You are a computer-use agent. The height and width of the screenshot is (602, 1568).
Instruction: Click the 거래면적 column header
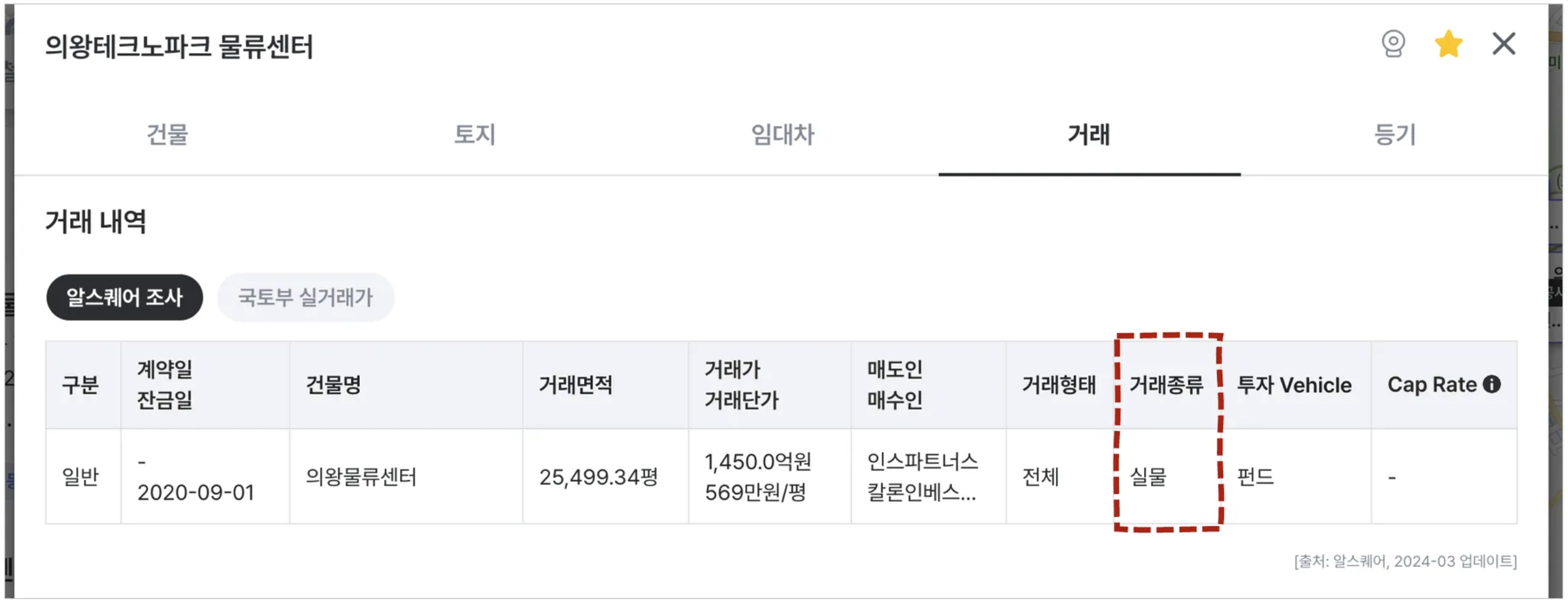[x=576, y=385]
